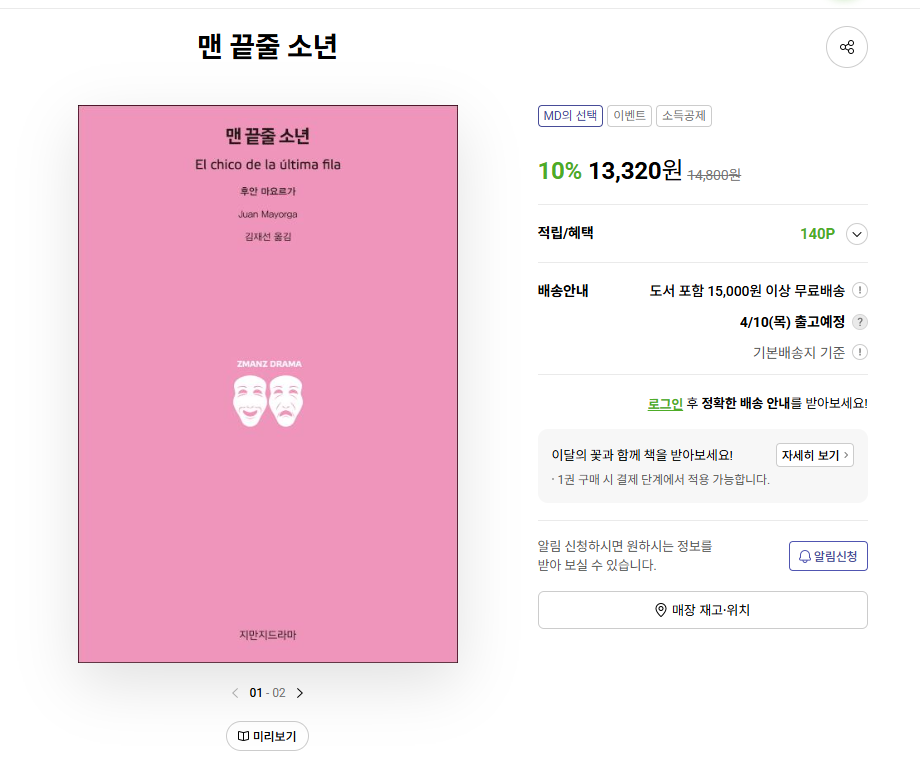This screenshot has width=920, height=771.
Task: Click the pink book cover image
Action: 268,520
